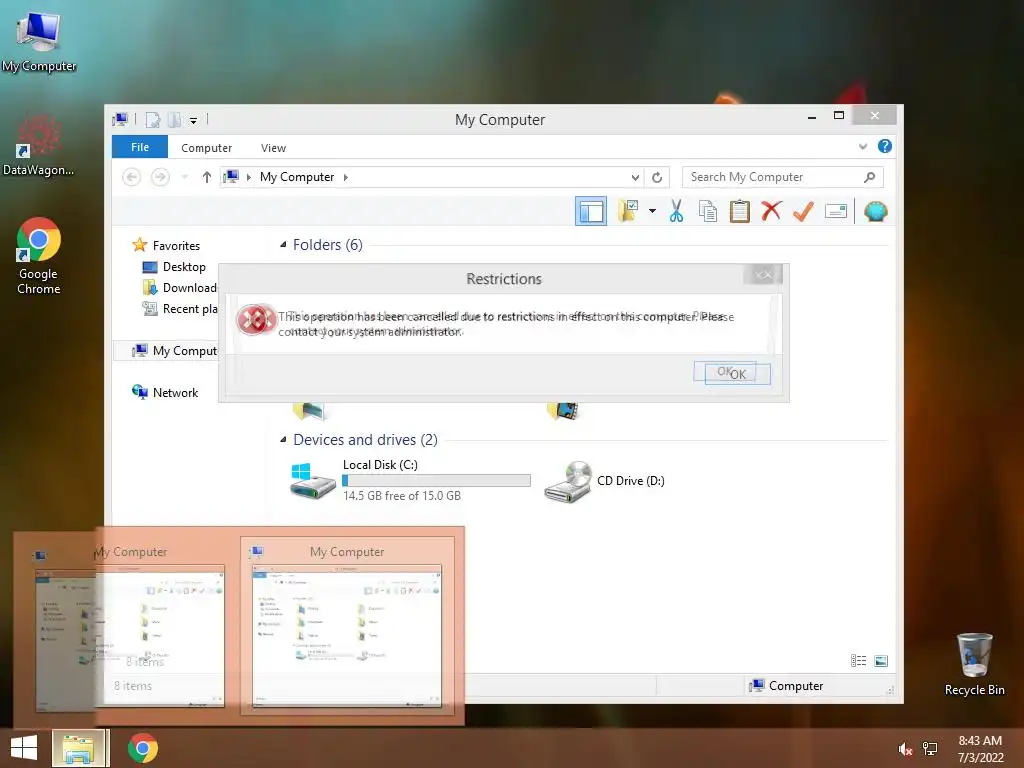Close the Restrictions dialog
This screenshot has height=768, width=1024.
[x=763, y=274]
